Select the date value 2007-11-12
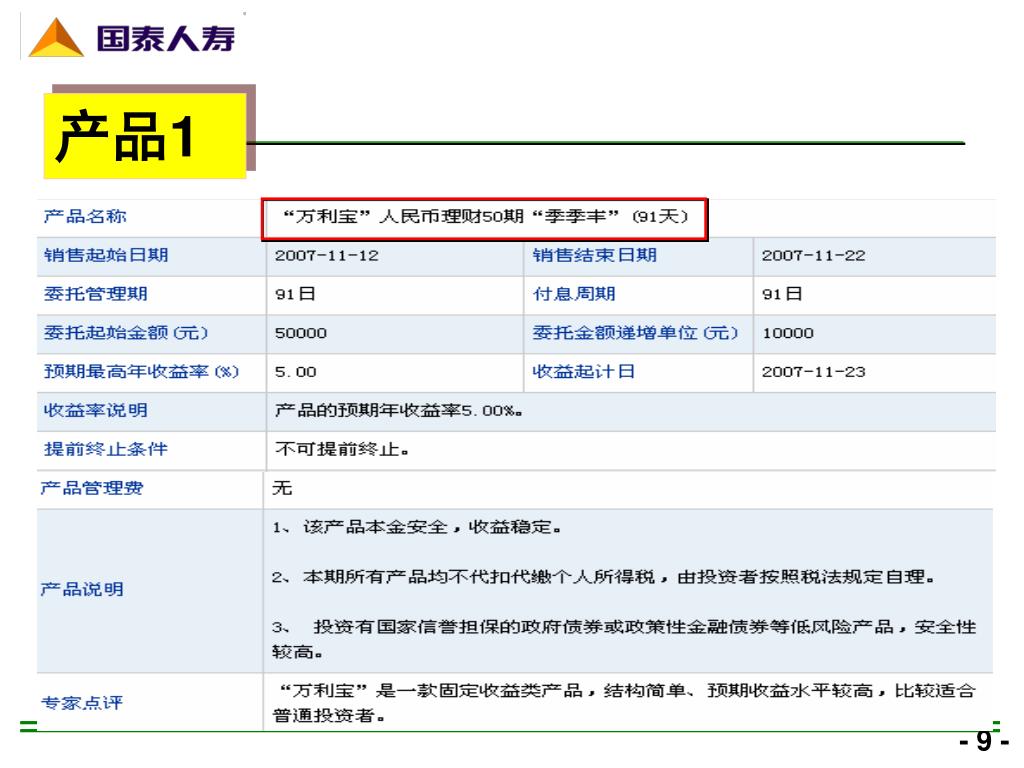The width and height of the screenshot is (1024, 768). [327, 255]
